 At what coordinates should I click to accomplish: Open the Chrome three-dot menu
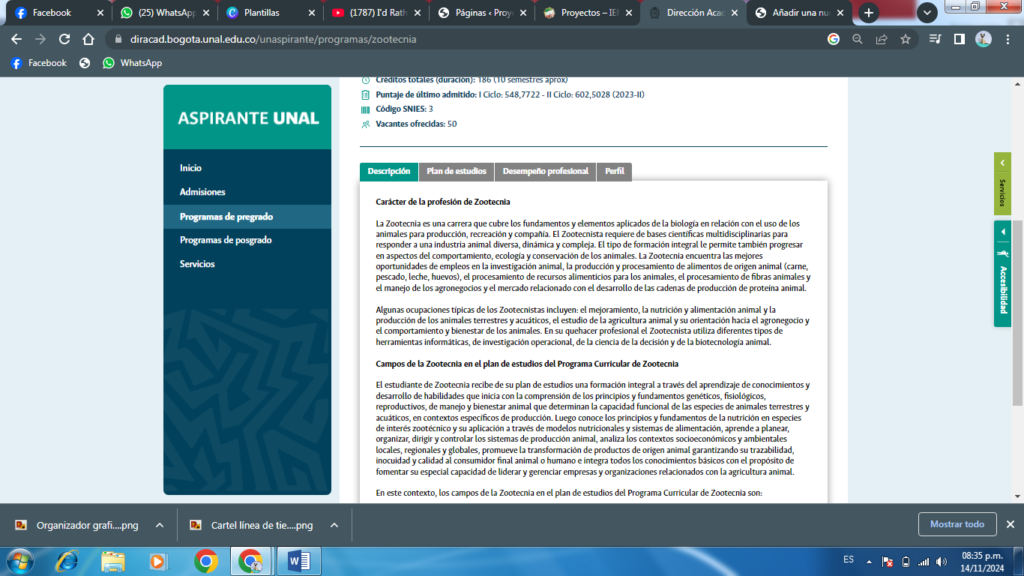[x=1008, y=39]
